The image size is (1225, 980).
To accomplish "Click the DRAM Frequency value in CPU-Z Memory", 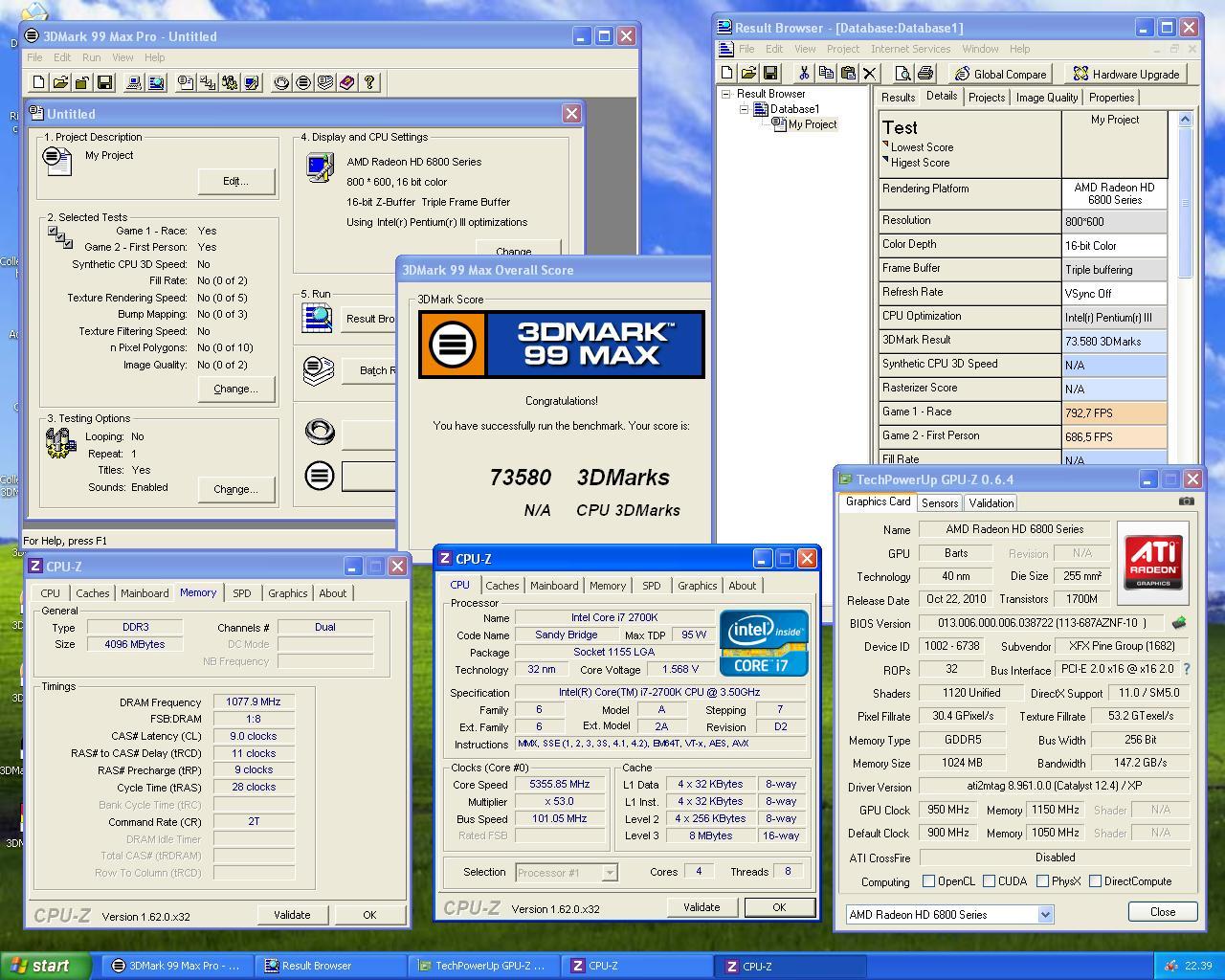I will pyautogui.click(x=254, y=702).
